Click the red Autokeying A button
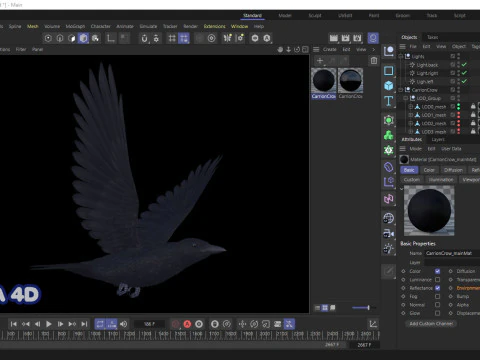 [187, 324]
